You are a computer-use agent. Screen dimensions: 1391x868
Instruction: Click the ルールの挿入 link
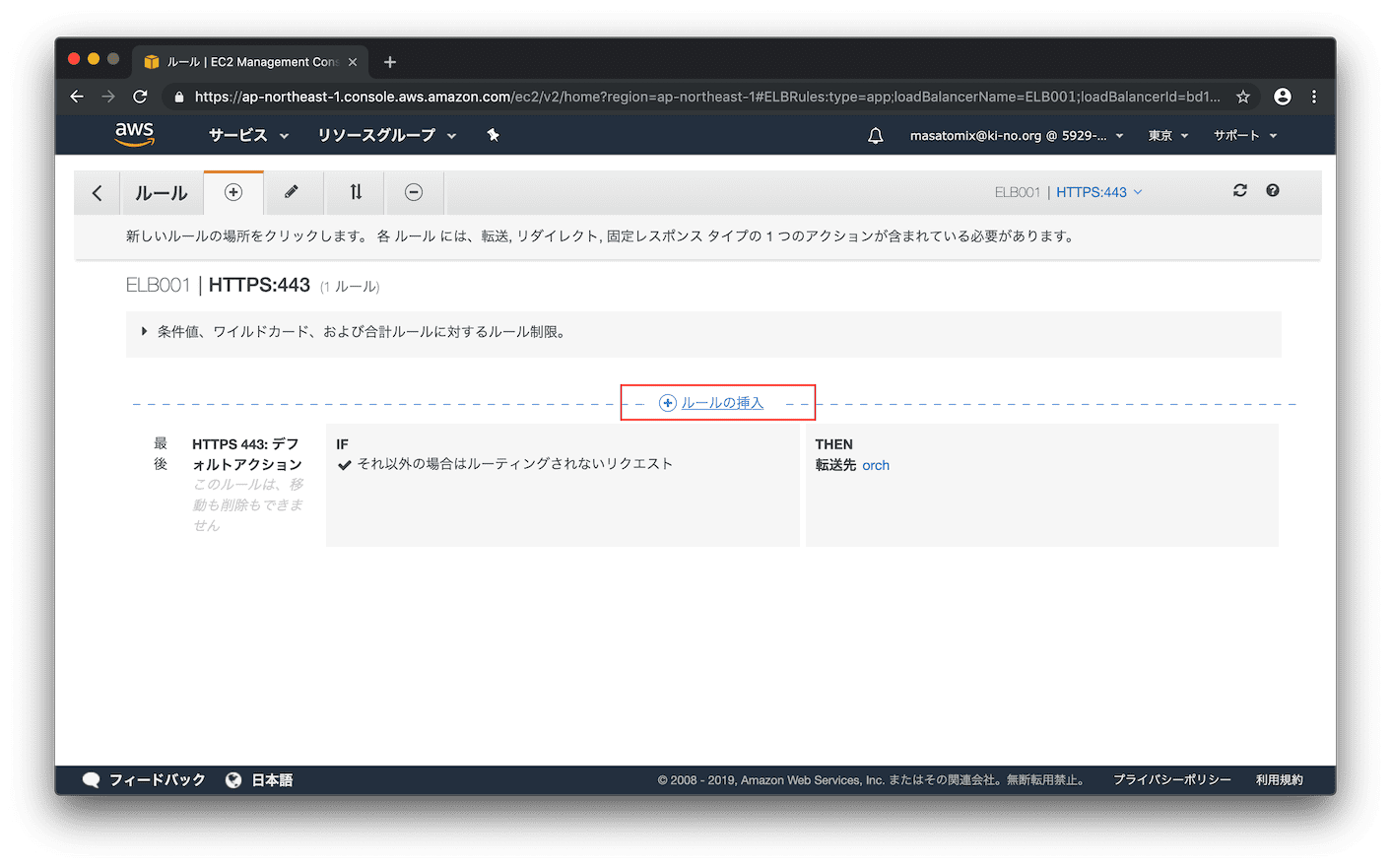pyautogui.click(x=722, y=403)
